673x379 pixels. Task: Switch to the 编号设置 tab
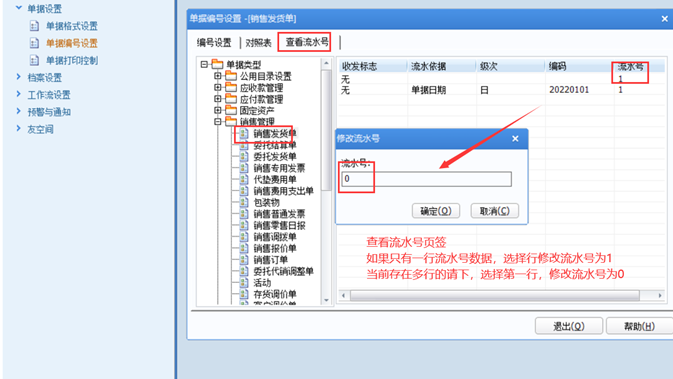[x=214, y=42]
